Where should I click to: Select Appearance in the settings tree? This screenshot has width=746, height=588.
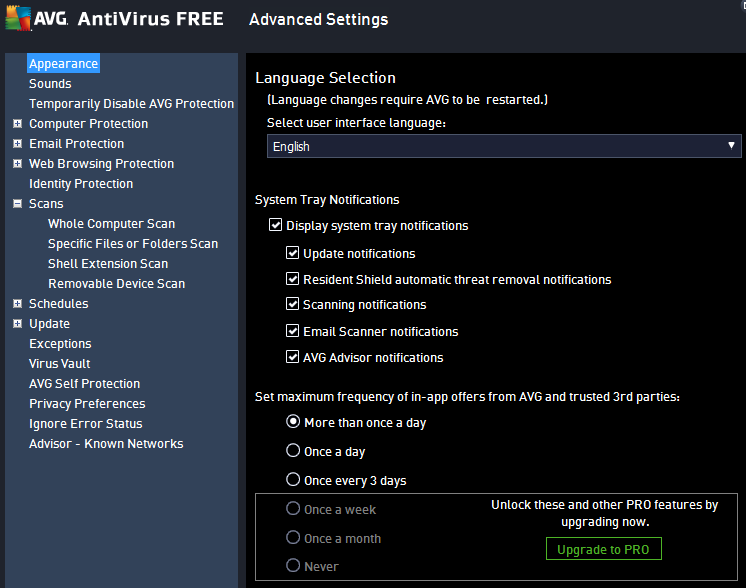63,63
